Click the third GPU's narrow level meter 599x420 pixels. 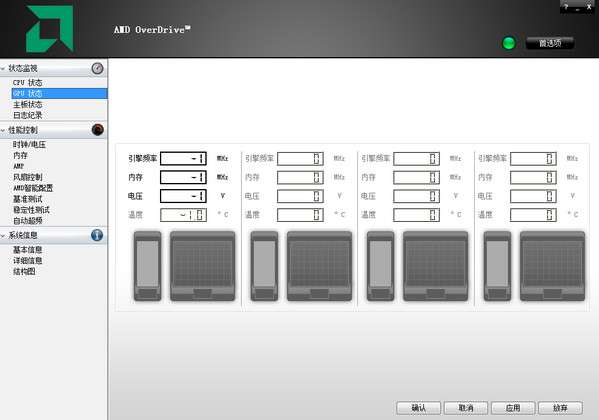[380, 266]
